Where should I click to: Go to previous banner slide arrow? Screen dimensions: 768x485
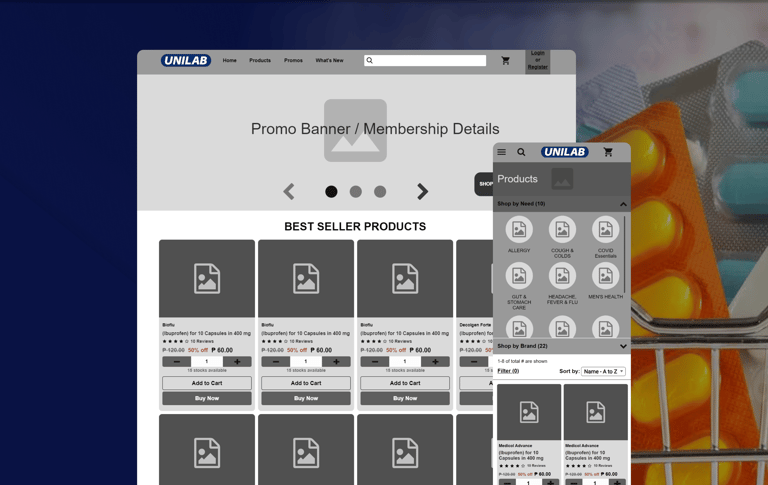[x=289, y=192]
